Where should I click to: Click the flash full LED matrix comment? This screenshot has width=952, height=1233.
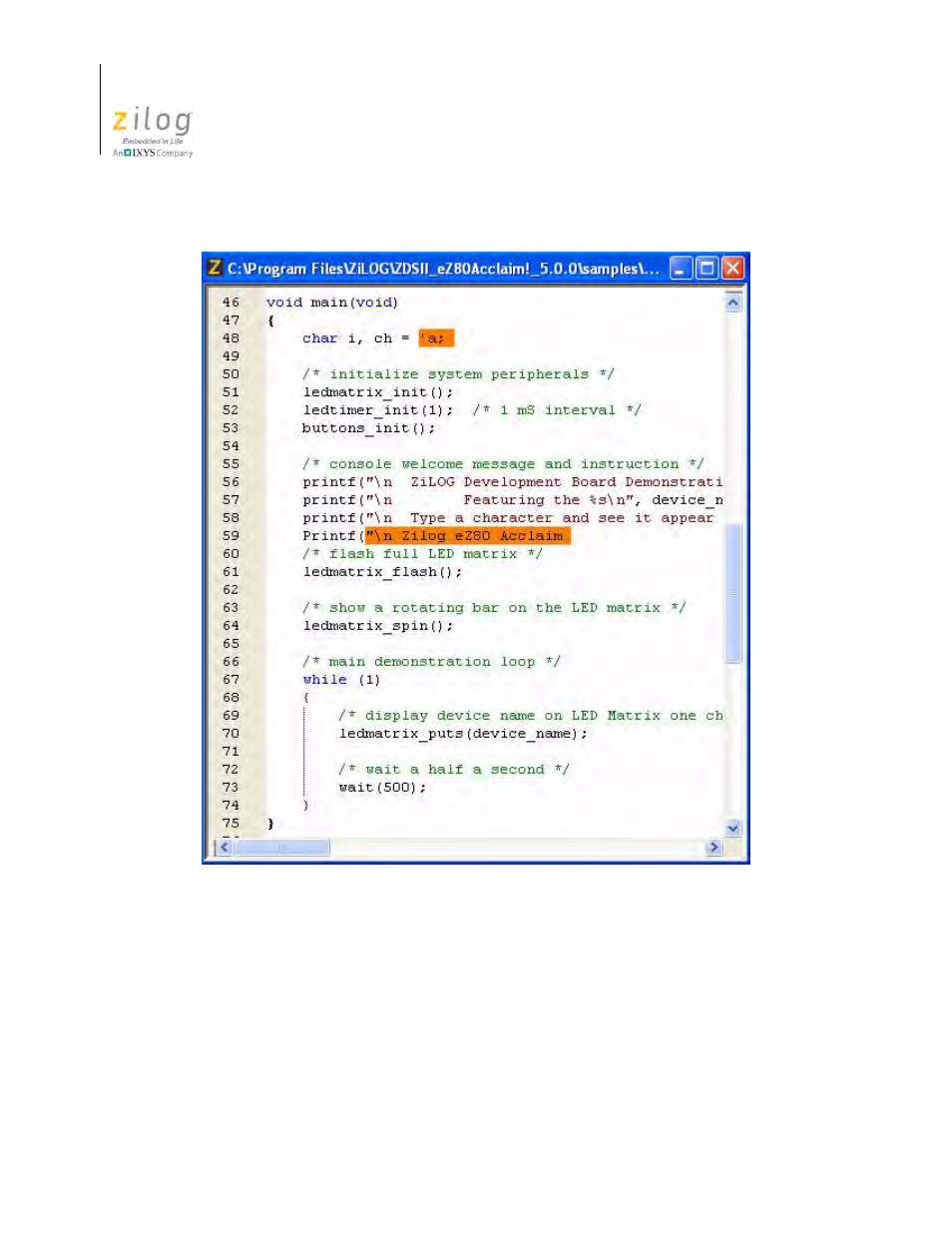coord(422,554)
